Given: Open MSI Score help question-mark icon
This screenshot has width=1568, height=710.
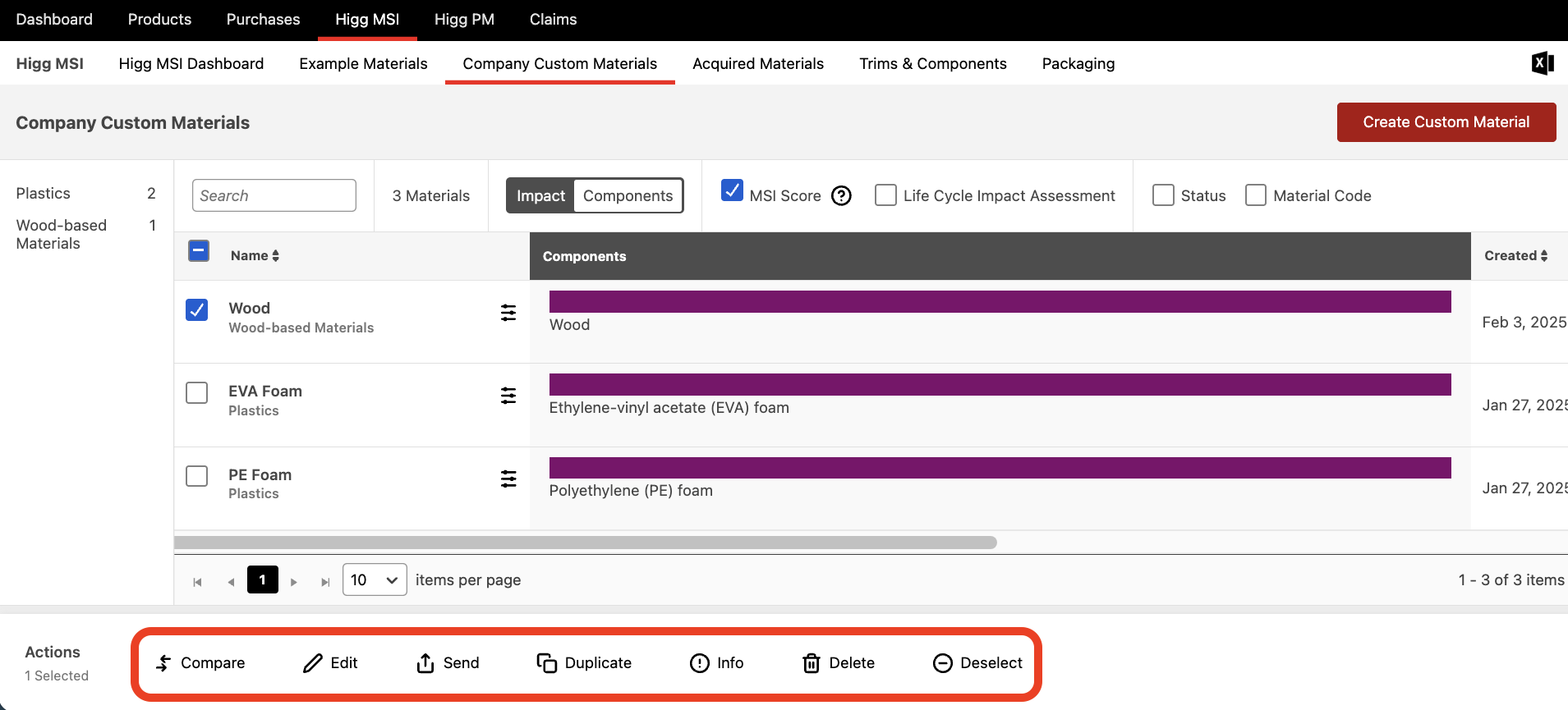Looking at the screenshot, I should [x=841, y=196].
